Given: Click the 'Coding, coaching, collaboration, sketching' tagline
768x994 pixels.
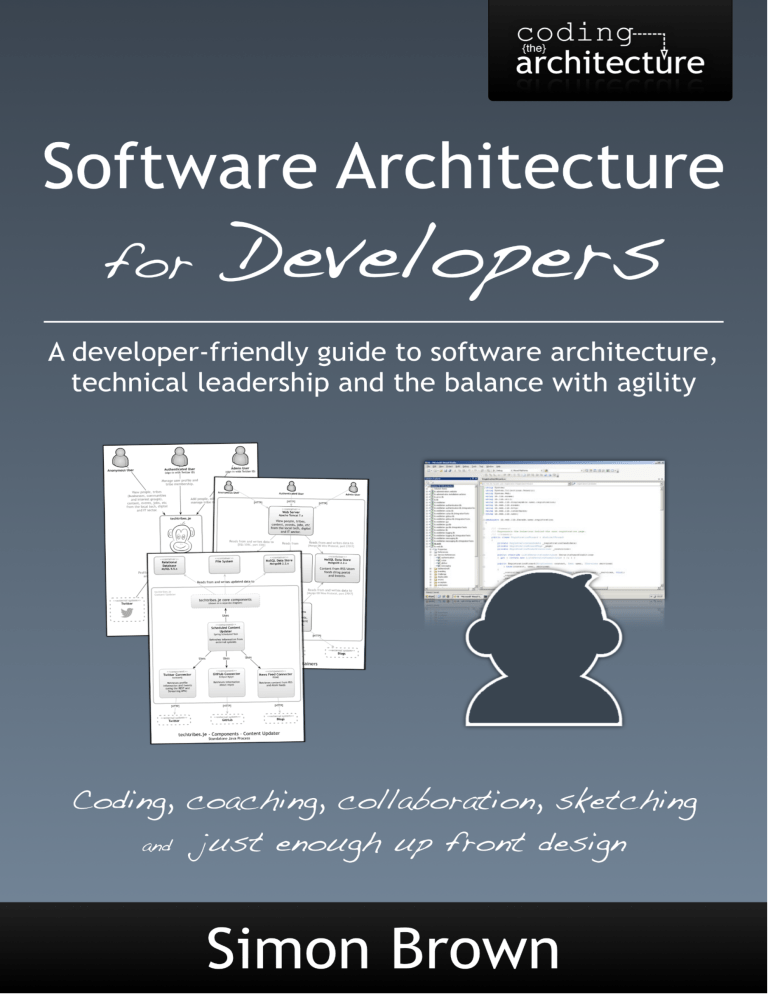Looking at the screenshot, I should click(x=384, y=803).
